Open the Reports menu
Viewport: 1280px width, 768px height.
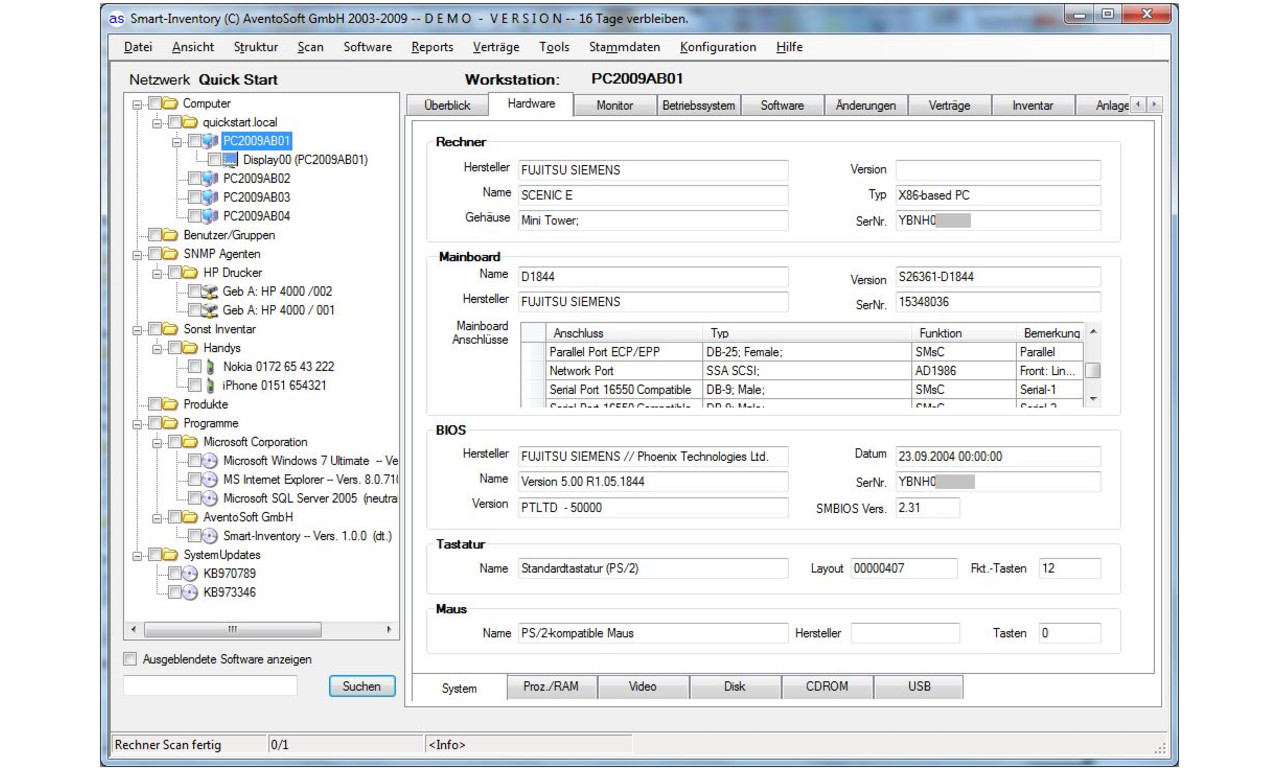[432, 47]
